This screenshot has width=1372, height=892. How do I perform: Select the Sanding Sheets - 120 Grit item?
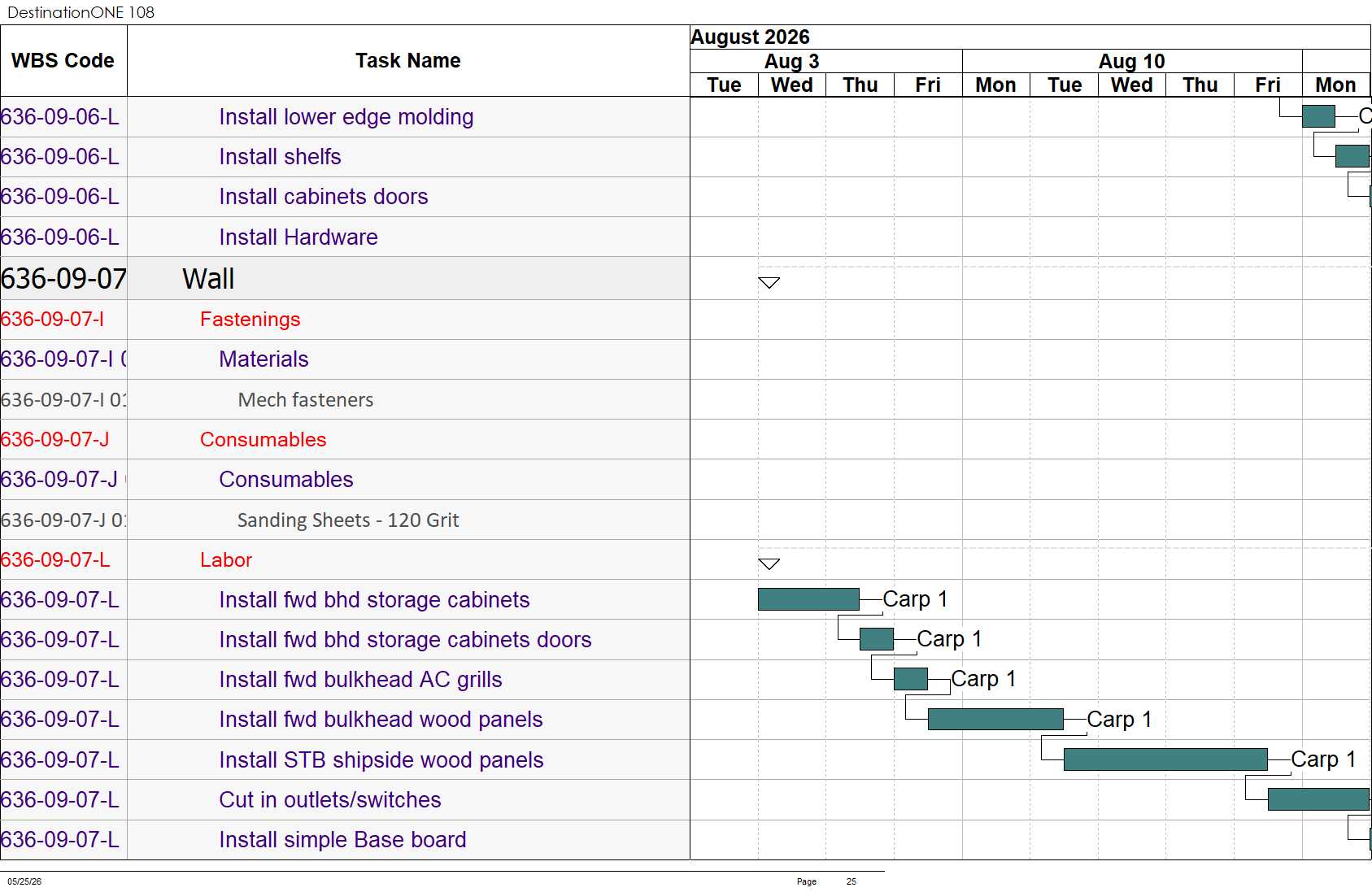point(348,520)
